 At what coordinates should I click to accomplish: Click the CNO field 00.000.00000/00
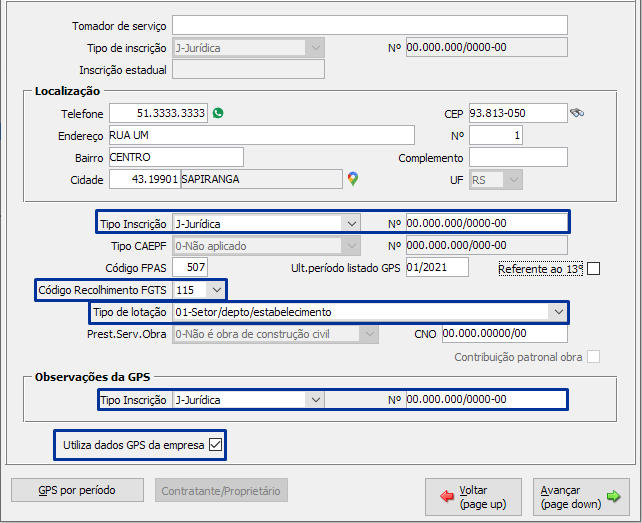coord(505,333)
